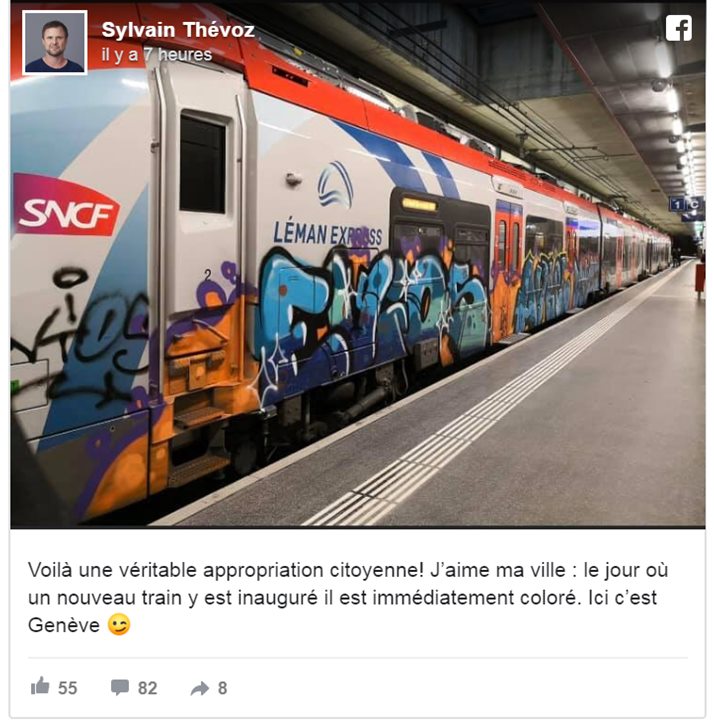View the 55 likes count

pyautogui.click(x=68, y=688)
